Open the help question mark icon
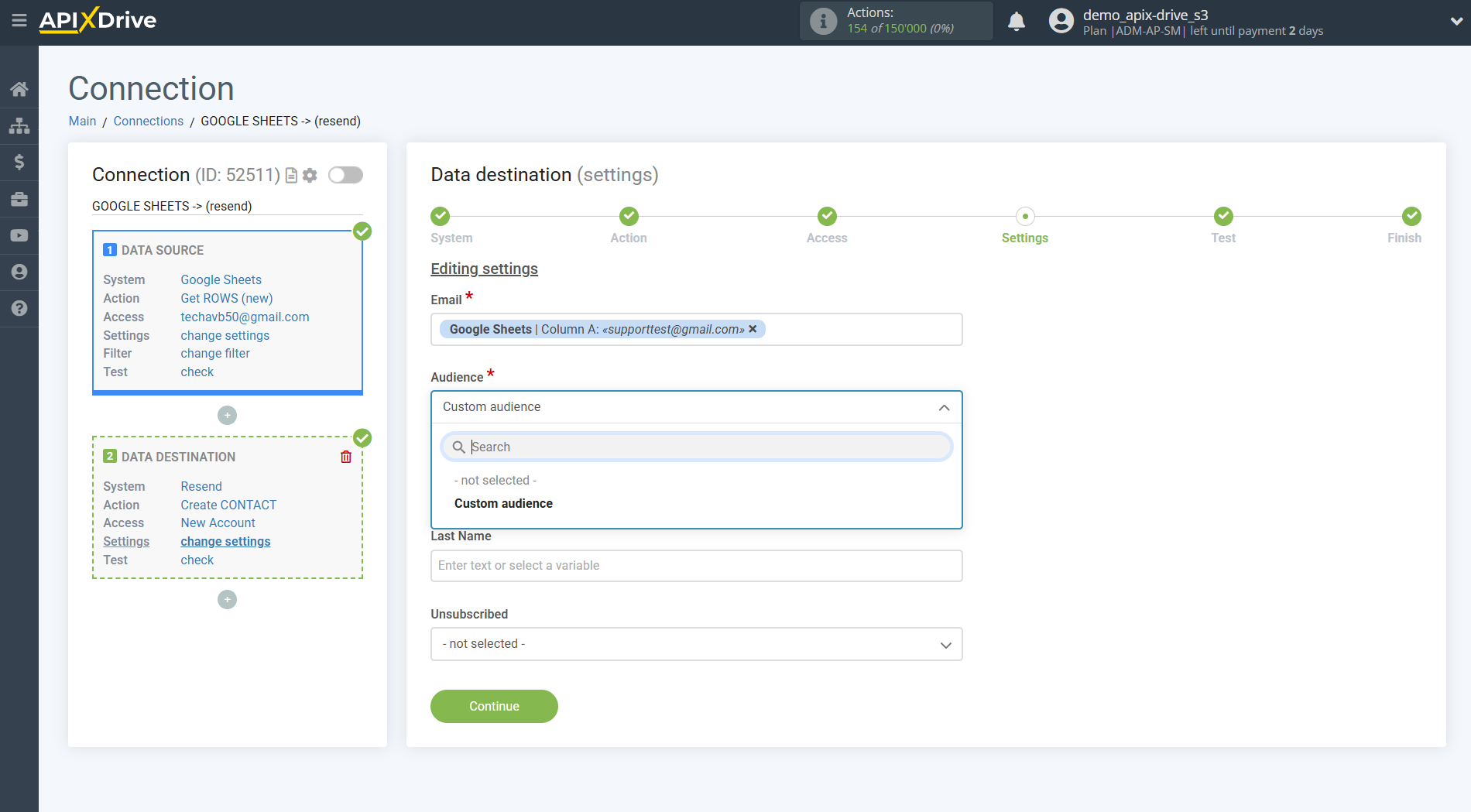Viewport: 1471px width, 812px height. coord(19,308)
